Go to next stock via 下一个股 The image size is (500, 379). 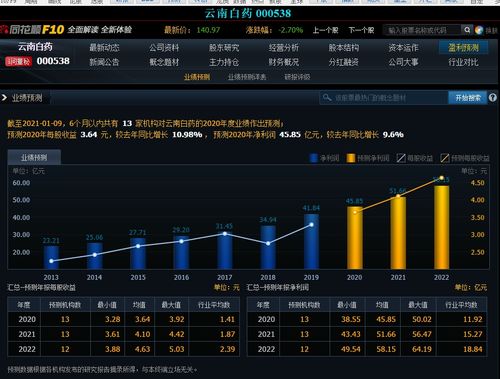coord(361,30)
